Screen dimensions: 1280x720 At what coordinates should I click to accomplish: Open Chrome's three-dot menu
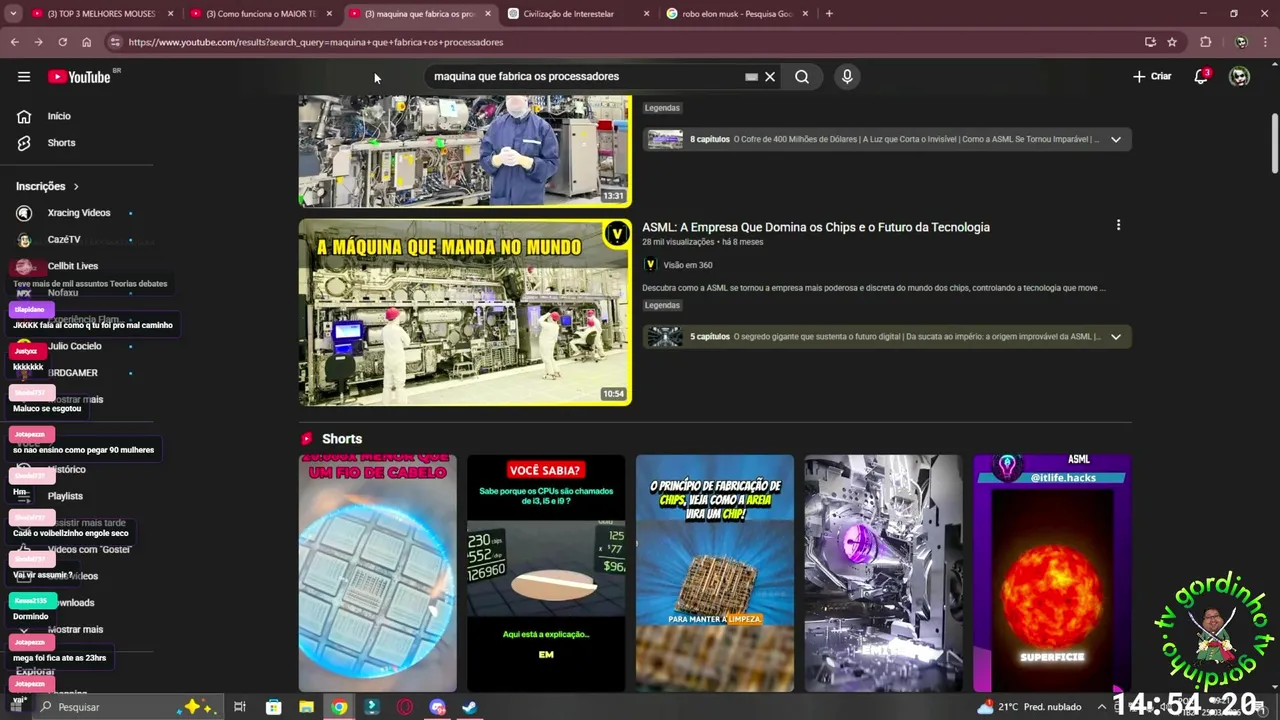click(1266, 42)
